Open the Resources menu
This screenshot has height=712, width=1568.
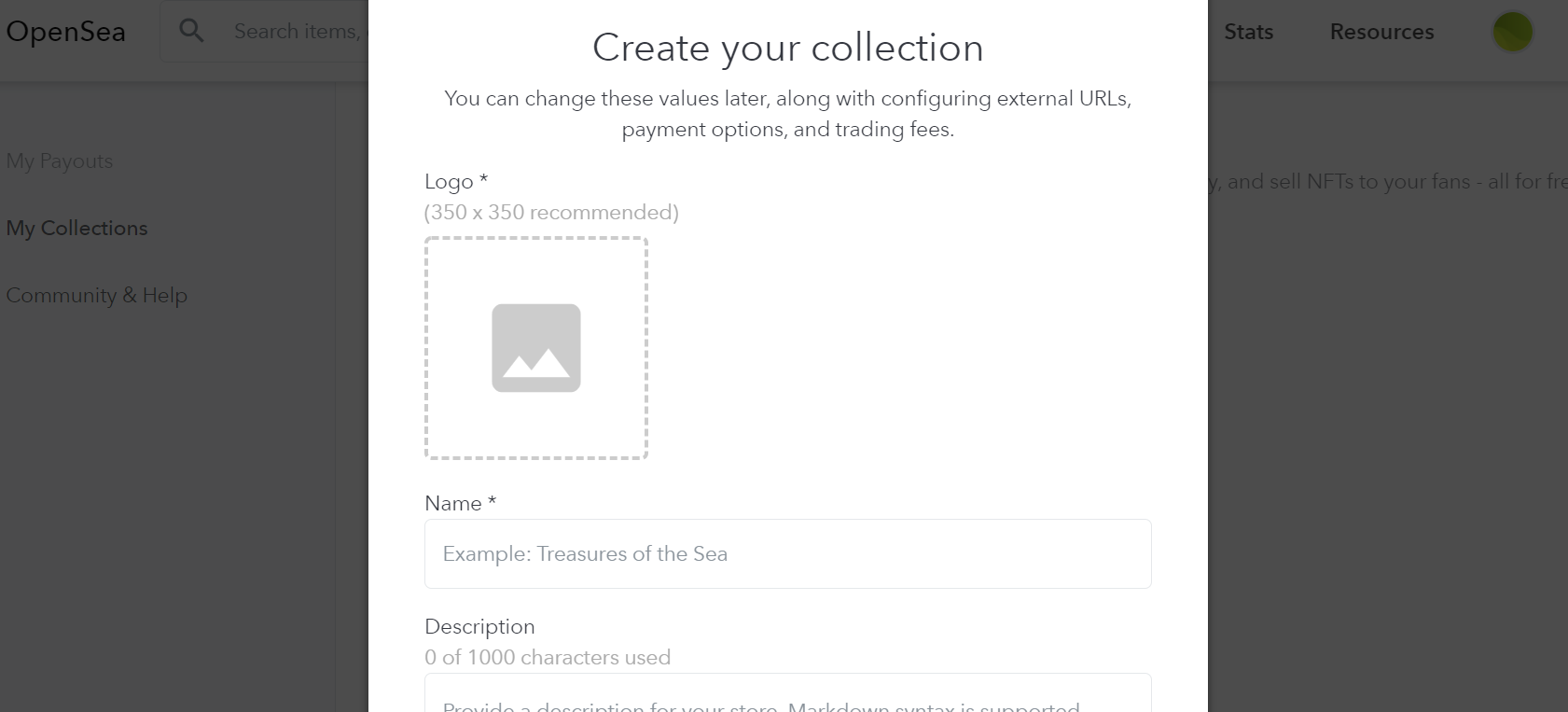(1381, 32)
